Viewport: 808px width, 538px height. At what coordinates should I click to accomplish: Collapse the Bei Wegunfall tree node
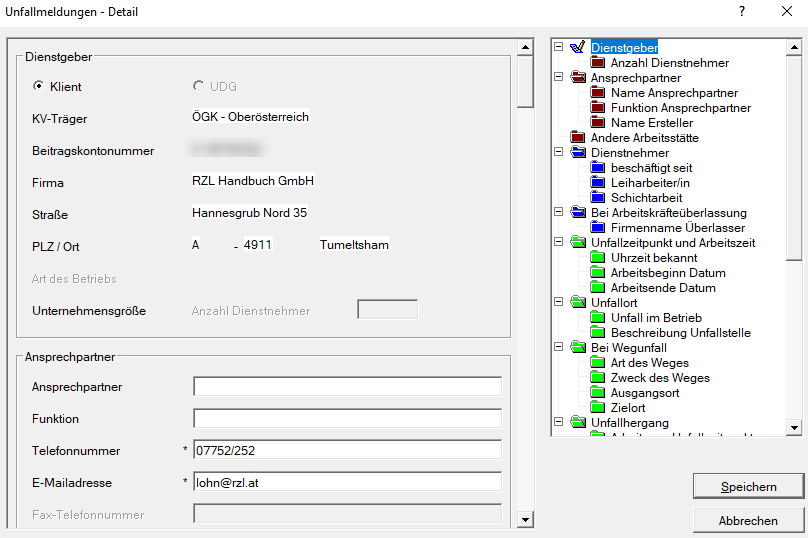pyautogui.click(x=558, y=347)
